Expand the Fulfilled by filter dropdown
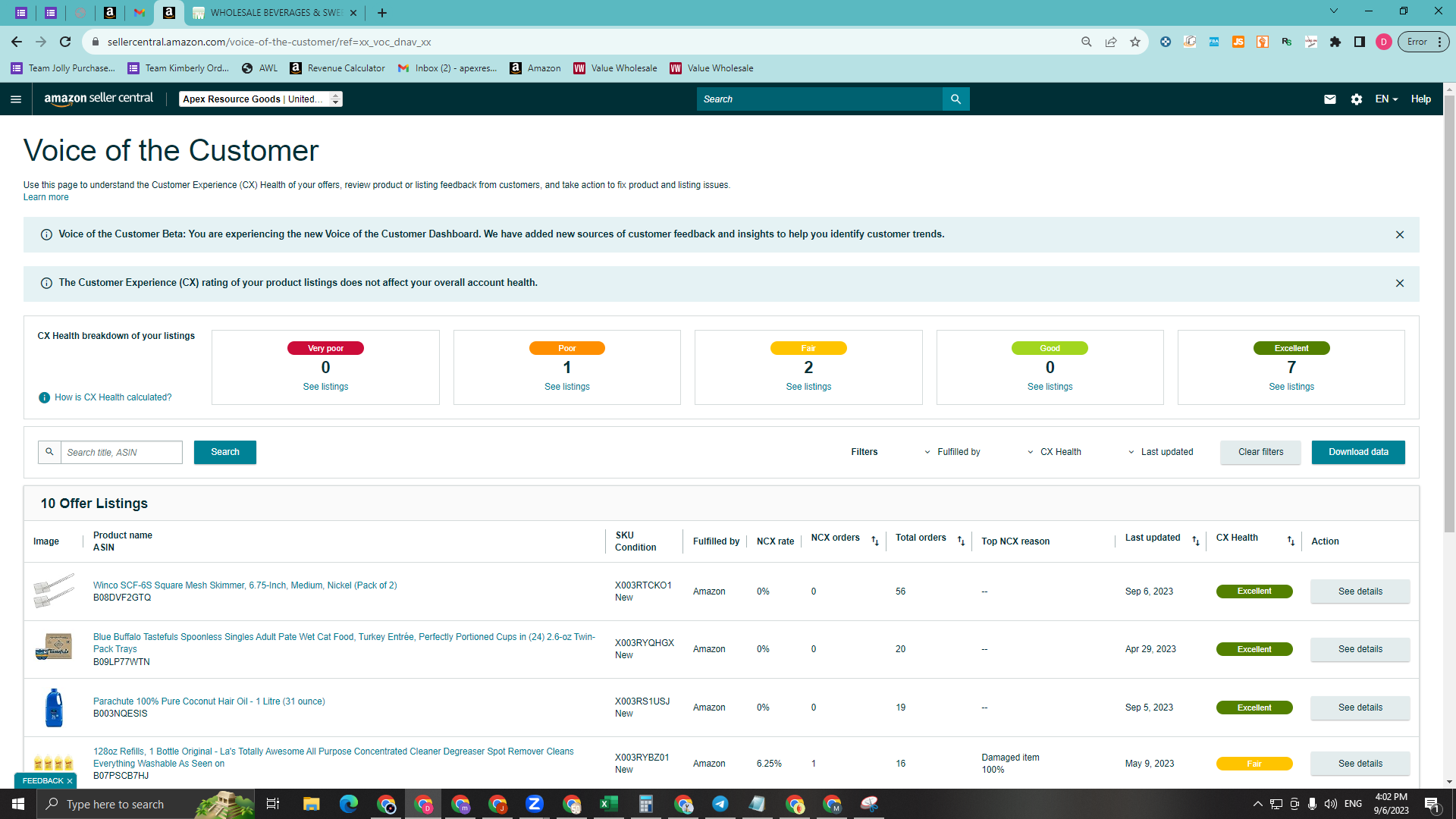Image resolution: width=1456 pixels, height=819 pixels. coord(952,453)
